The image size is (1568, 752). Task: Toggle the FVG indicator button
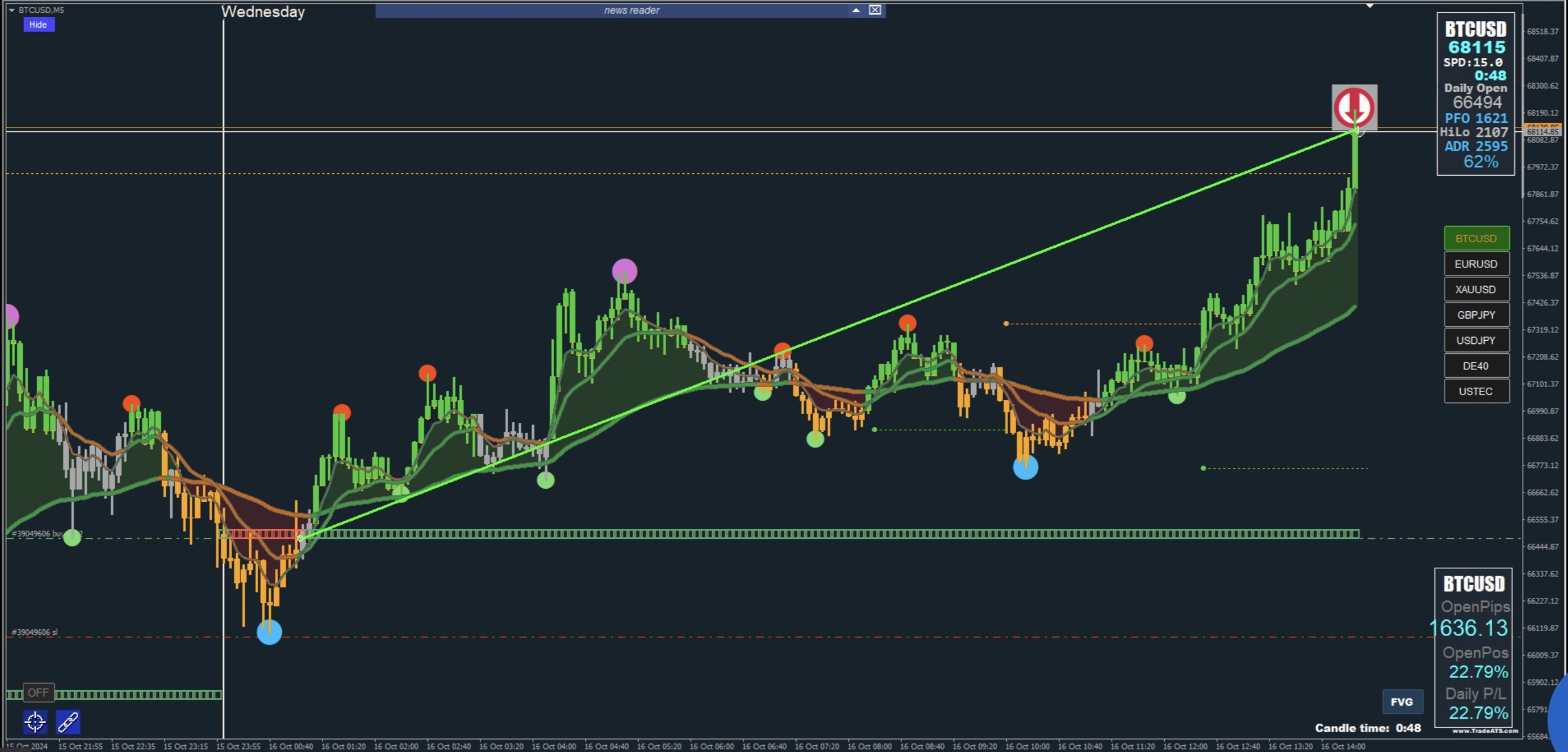pos(1402,701)
